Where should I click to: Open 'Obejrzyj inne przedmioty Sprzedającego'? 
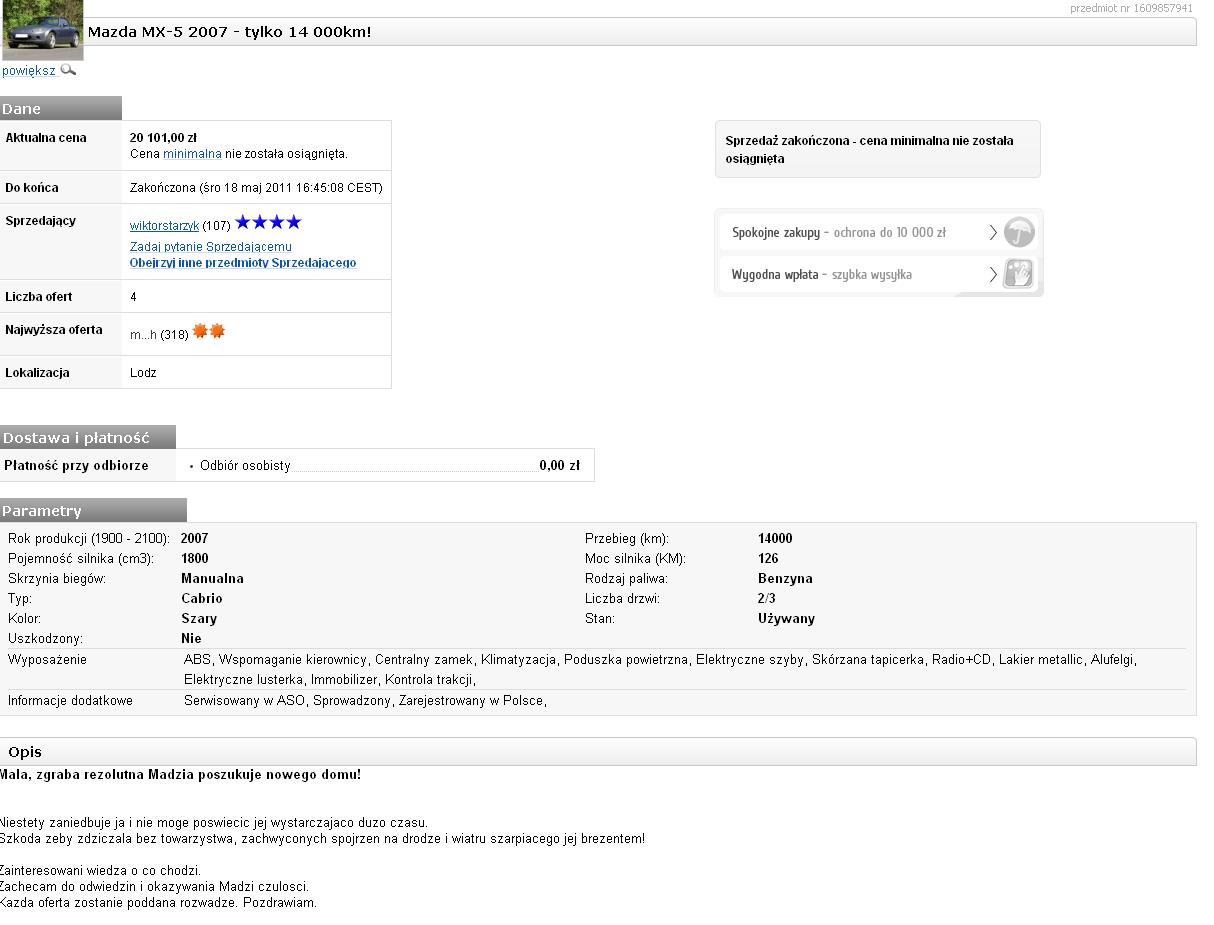pos(243,263)
